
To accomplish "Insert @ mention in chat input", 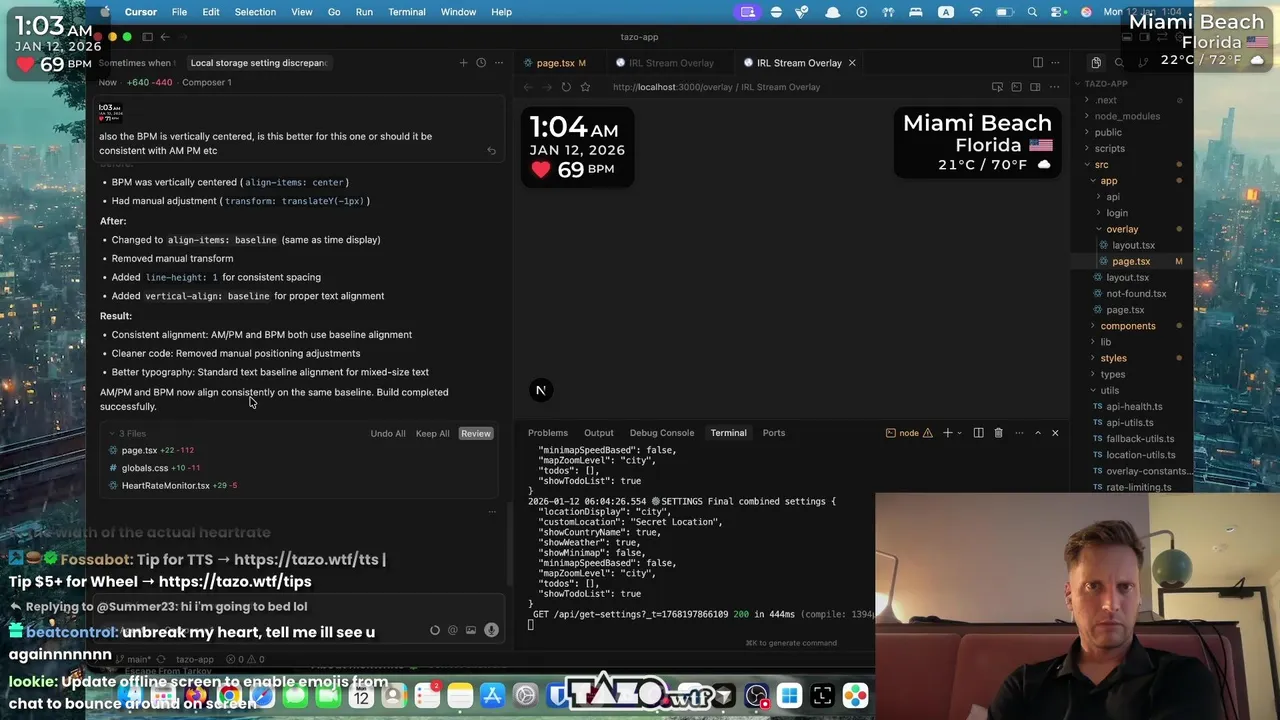I will [453, 630].
